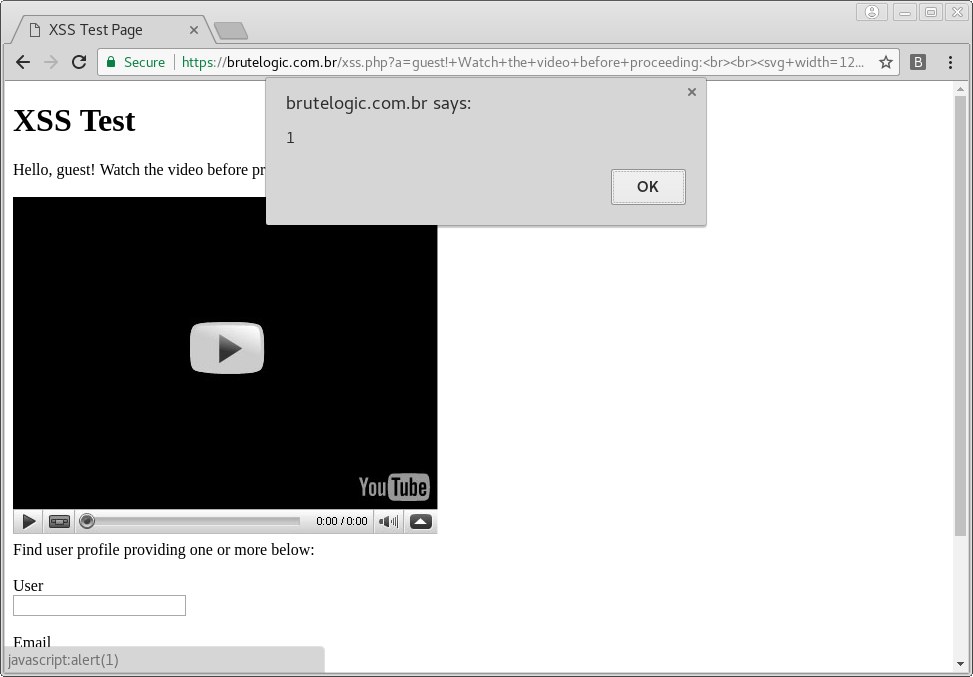Screen dimensions: 973x677
Task: Click the video progress track
Action: pos(195,521)
